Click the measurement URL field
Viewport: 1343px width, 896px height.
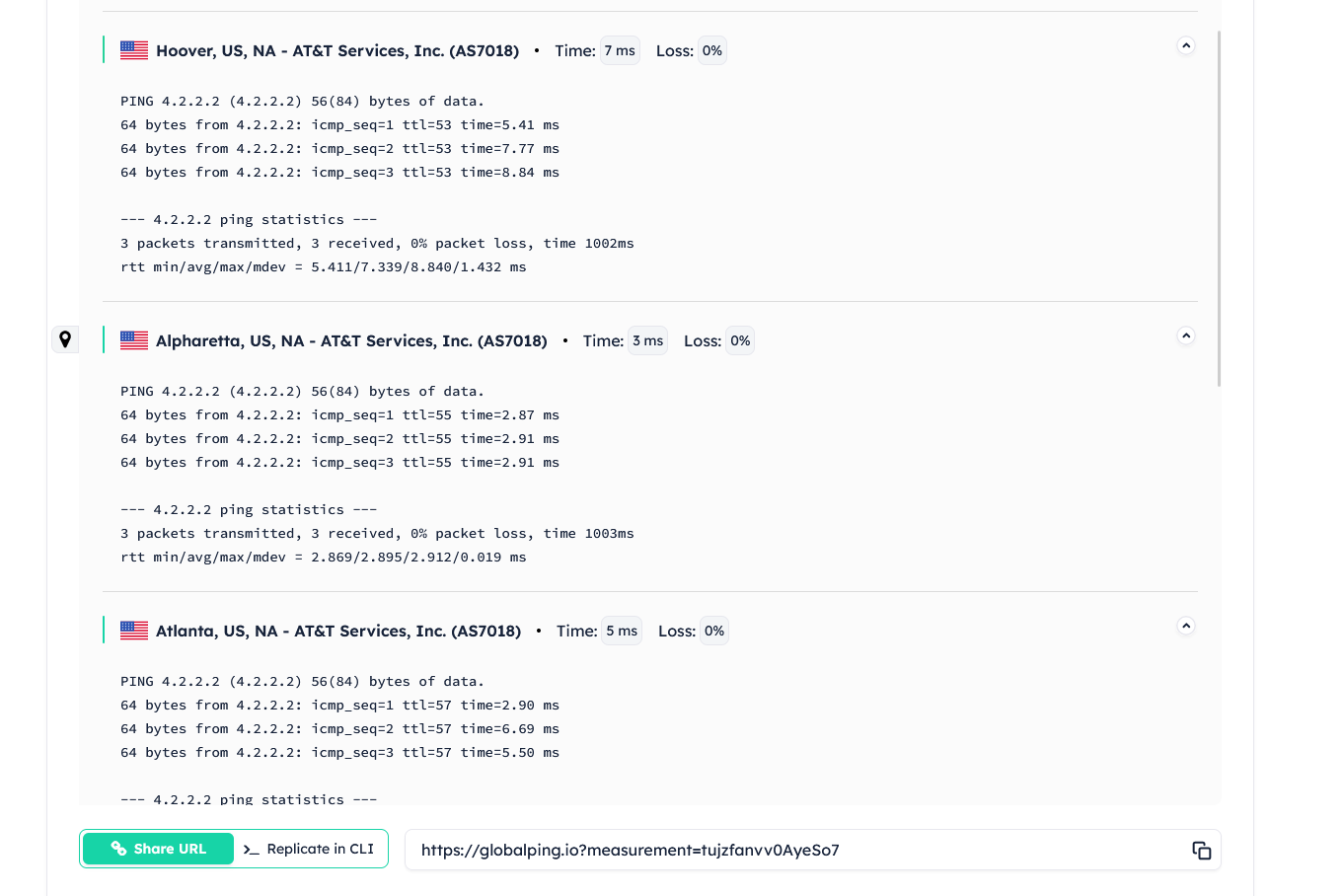[x=813, y=850]
